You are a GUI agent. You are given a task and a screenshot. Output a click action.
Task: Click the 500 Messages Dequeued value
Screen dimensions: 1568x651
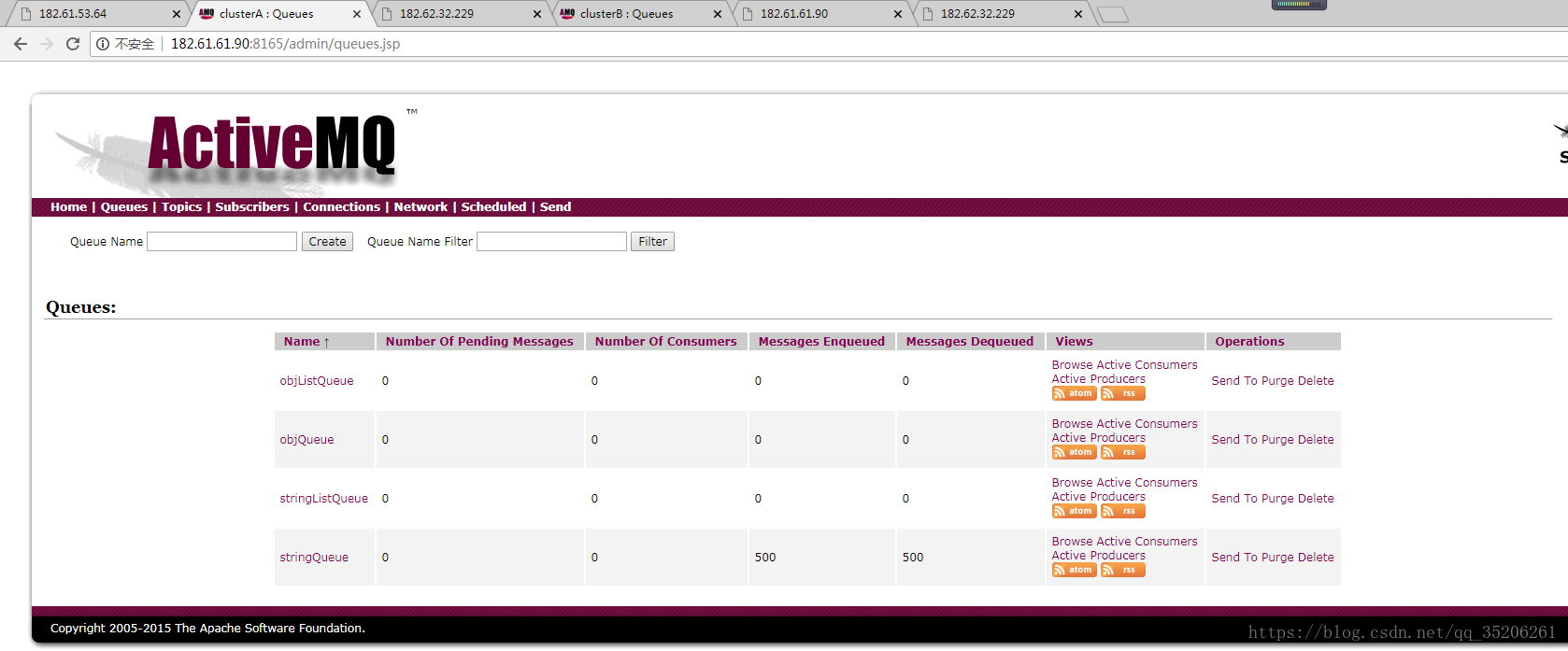click(x=913, y=558)
